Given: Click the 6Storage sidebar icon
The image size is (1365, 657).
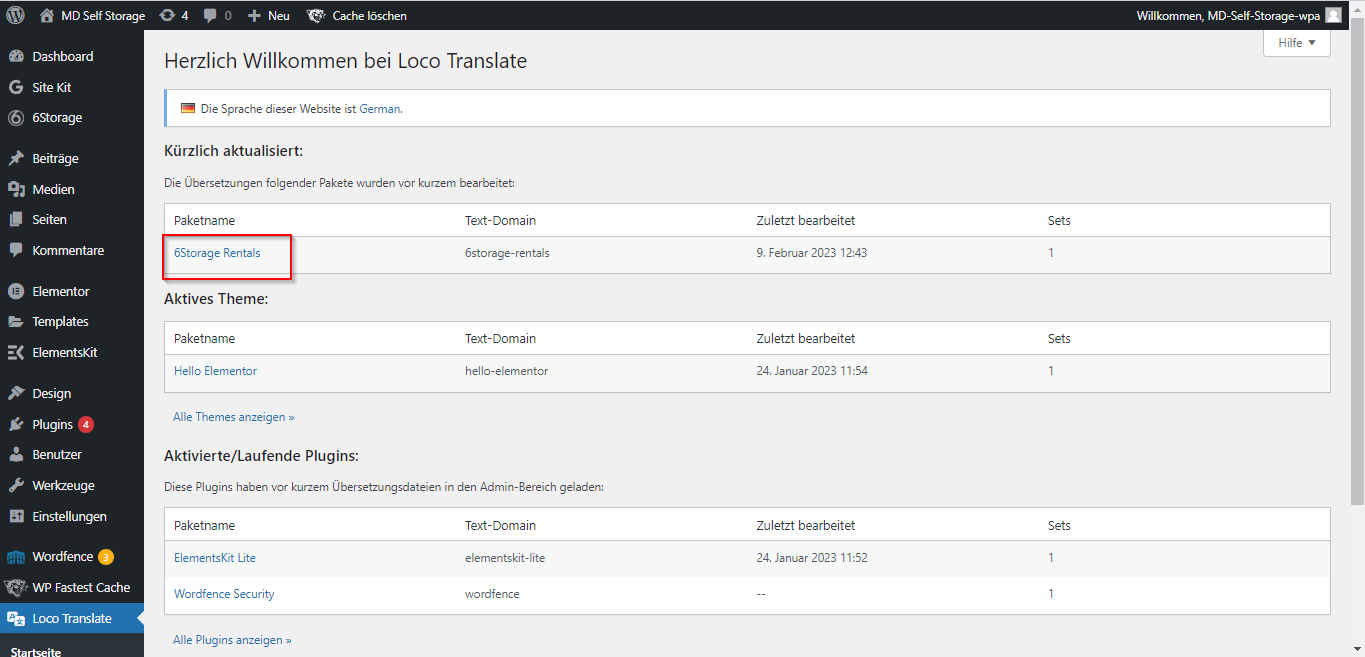Looking at the screenshot, I should coord(16,117).
